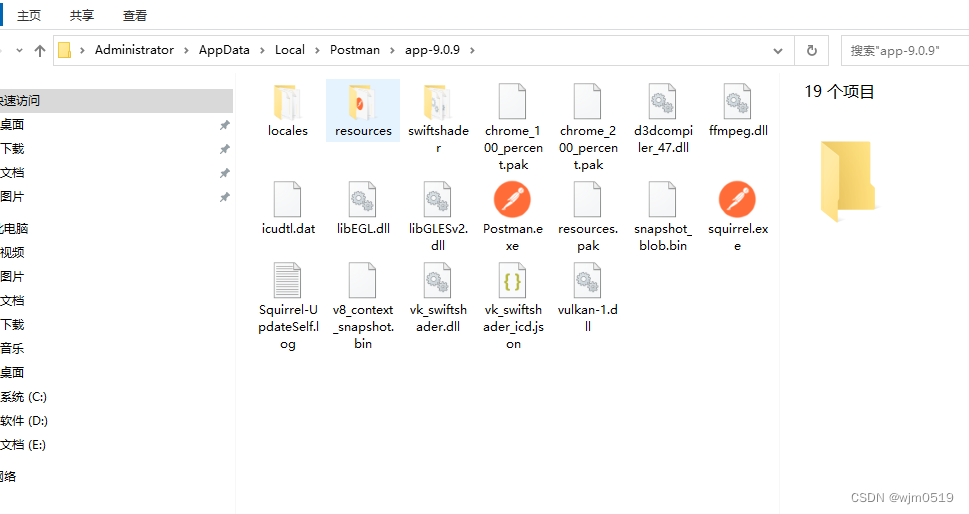Select the swiftshader folder icon
Viewport: 969px width, 514px height.
coord(438,102)
